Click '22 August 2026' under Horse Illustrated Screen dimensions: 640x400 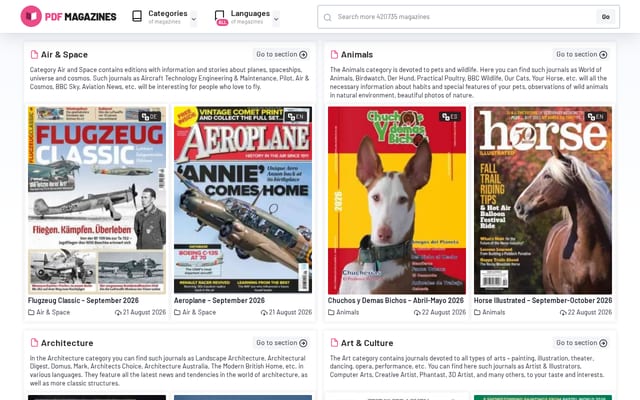tap(590, 312)
